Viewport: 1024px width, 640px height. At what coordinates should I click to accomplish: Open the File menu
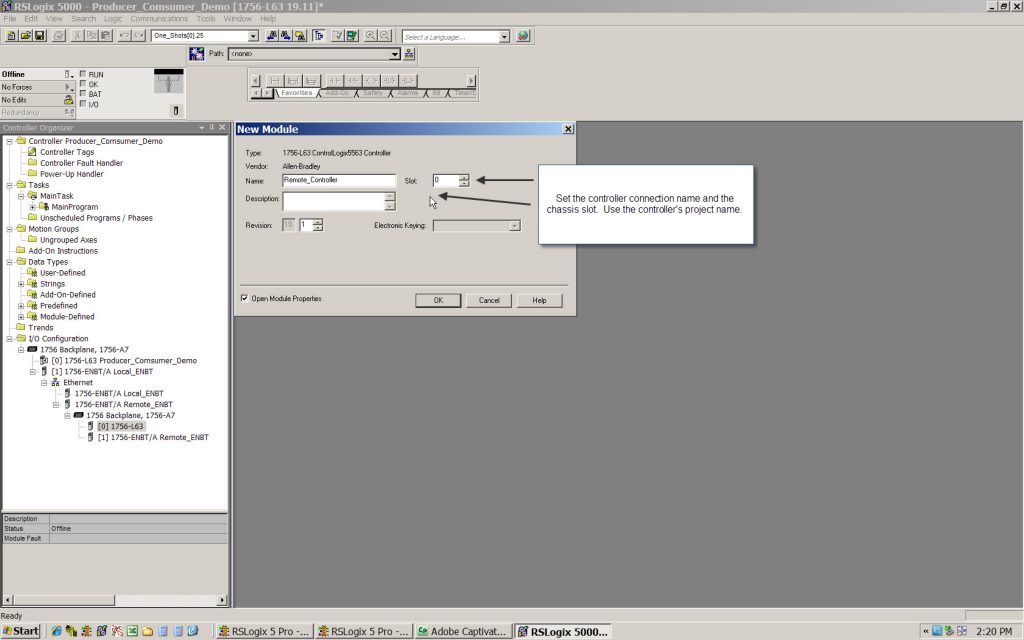(10, 19)
